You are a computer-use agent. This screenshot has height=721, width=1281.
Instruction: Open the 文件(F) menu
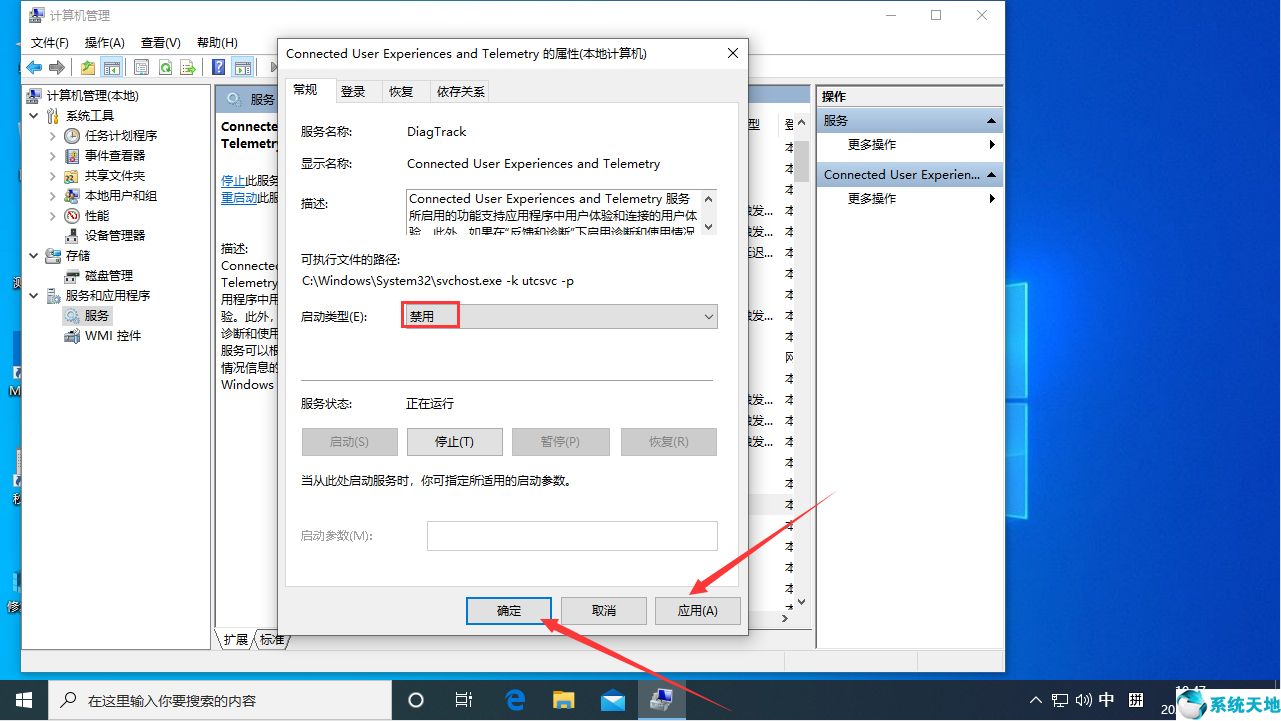pyautogui.click(x=50, y=42)
